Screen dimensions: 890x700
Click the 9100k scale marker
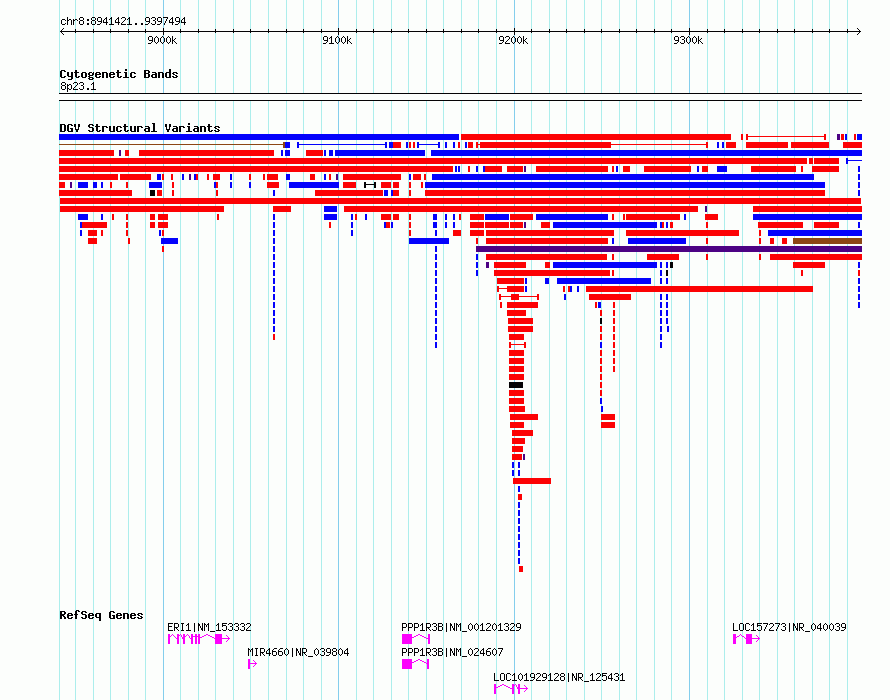tap(337, 40)
